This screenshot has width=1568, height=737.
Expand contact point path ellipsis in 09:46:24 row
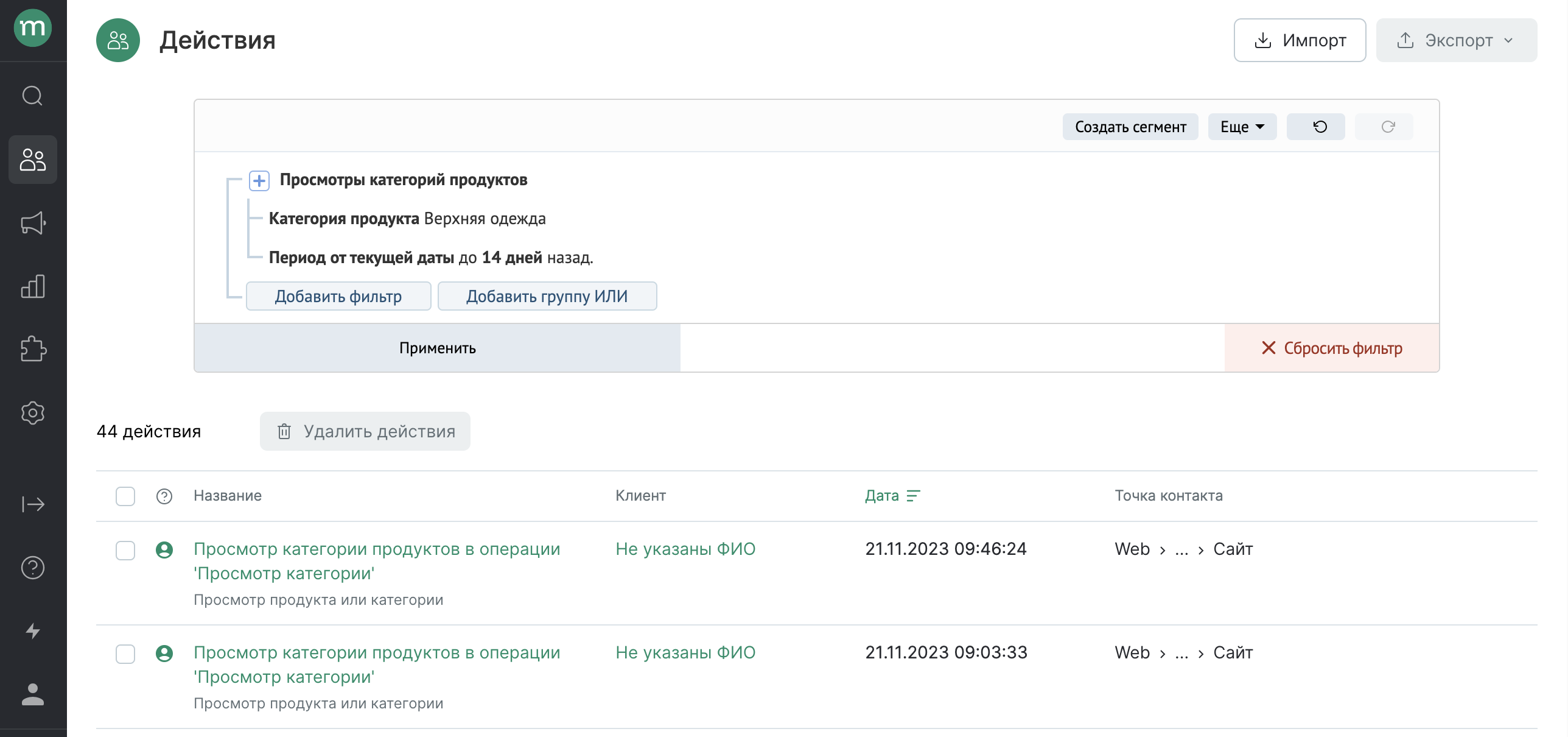tap(1181, 550)
